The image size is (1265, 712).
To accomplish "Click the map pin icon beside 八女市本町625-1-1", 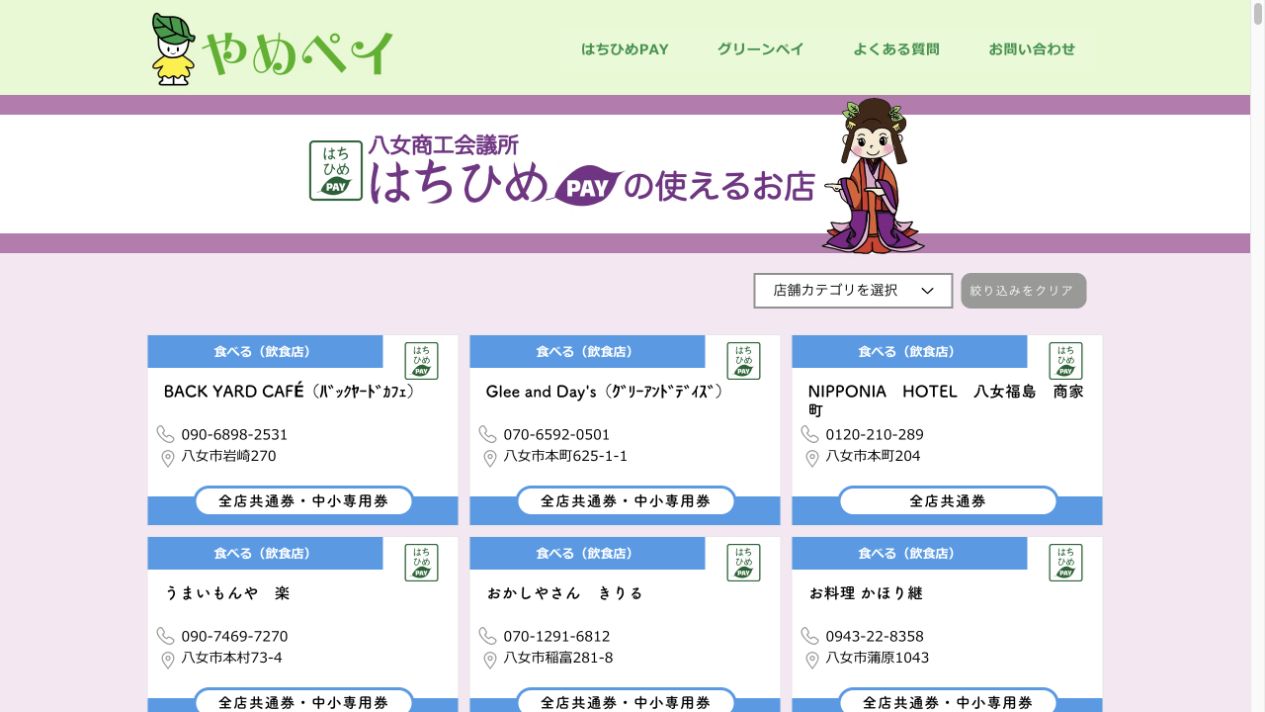I will click(x=490, y=458).
